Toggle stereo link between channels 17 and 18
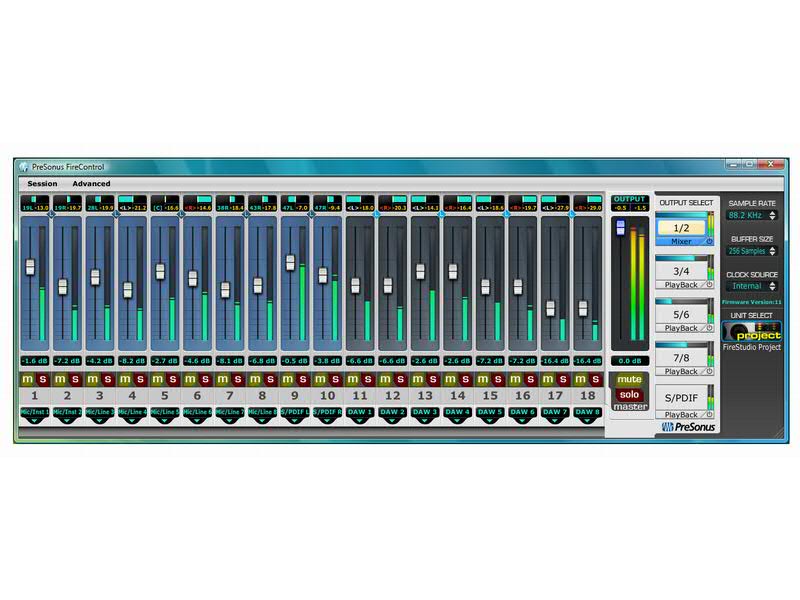800x600 pixels. coord(572,214)
